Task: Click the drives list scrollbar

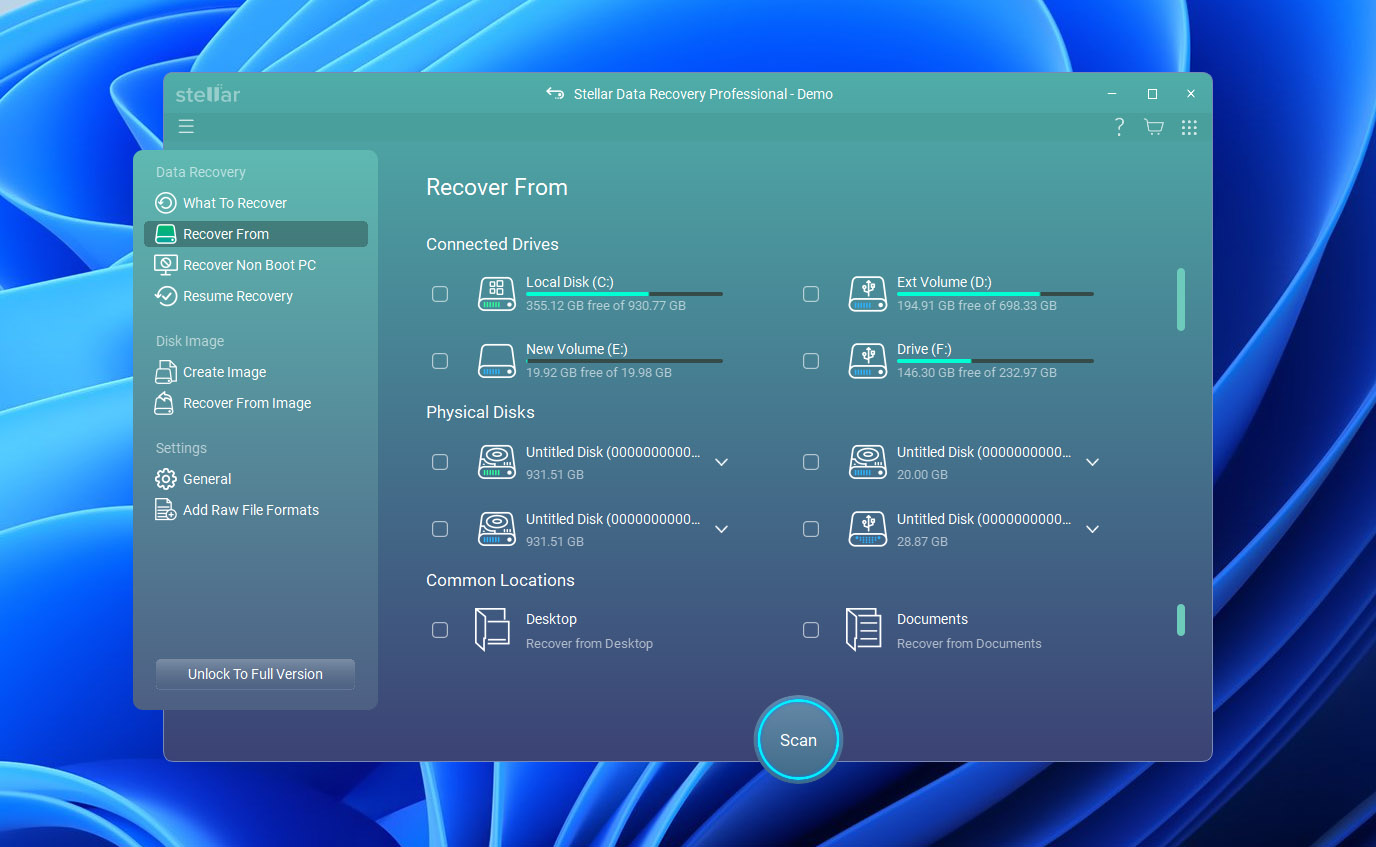Action: click(1181, 299)
